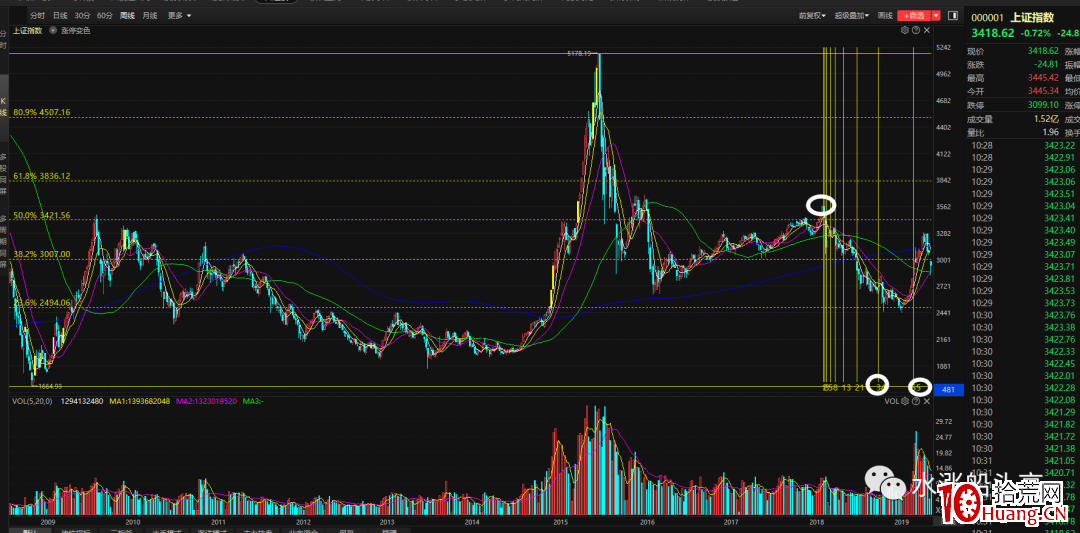The image size is (1080, 533).
Task: Click the 5242 price axis label
Action: click(944, 48)
